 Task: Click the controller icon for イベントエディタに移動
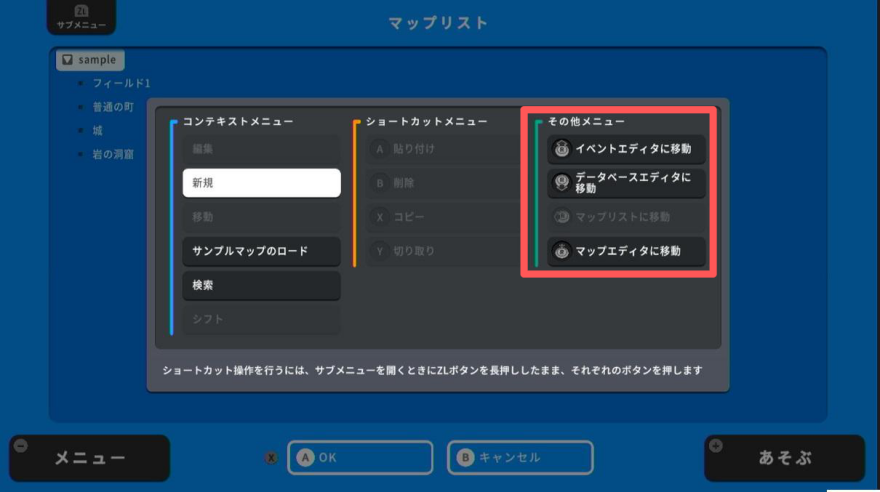click(x=561, y=149)
